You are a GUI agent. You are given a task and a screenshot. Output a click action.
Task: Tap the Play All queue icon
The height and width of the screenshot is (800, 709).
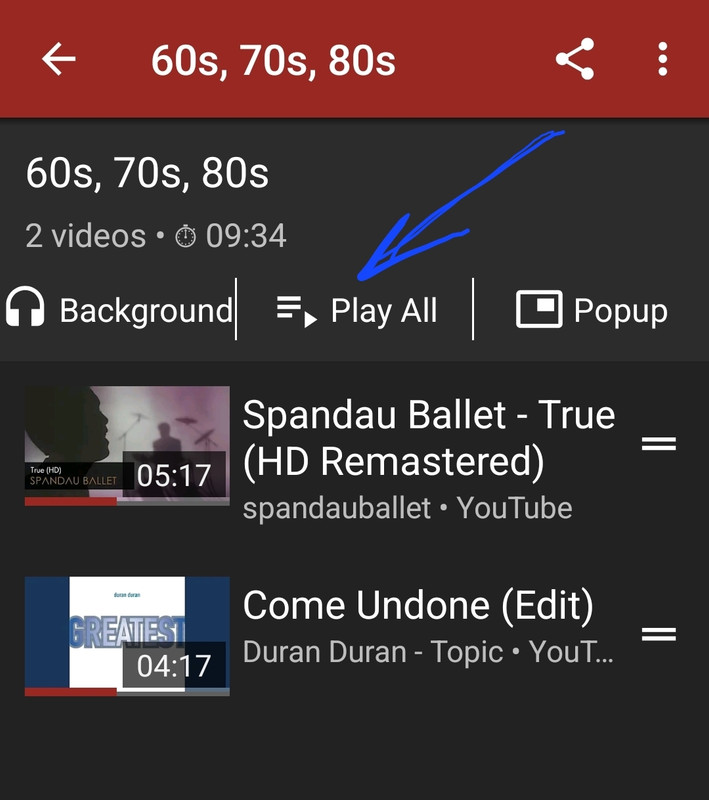point(296,311)
